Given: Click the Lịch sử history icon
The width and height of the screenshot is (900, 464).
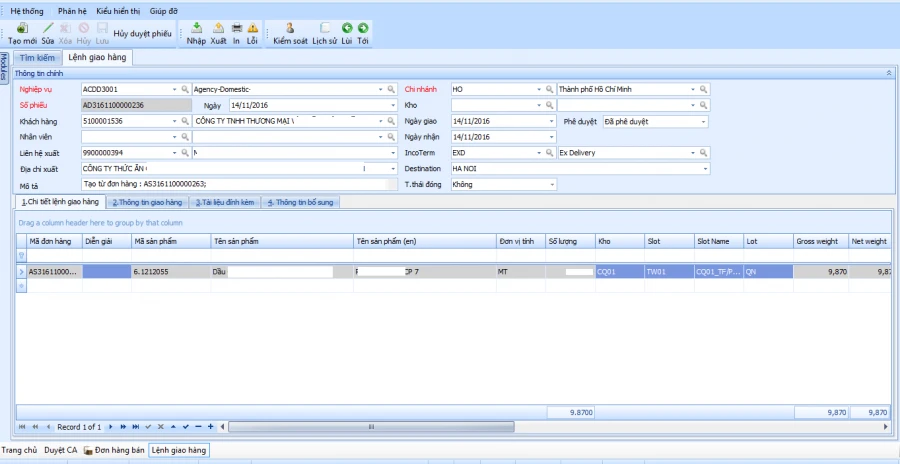Looking at the screenshot, I should [325, 28].
